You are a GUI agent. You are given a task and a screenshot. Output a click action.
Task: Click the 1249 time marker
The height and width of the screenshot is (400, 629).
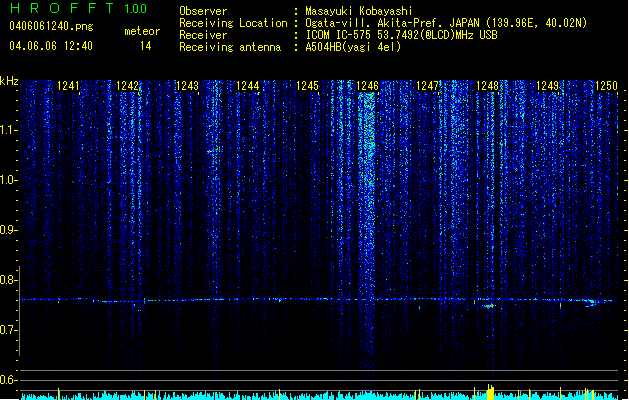click(548, 86)
